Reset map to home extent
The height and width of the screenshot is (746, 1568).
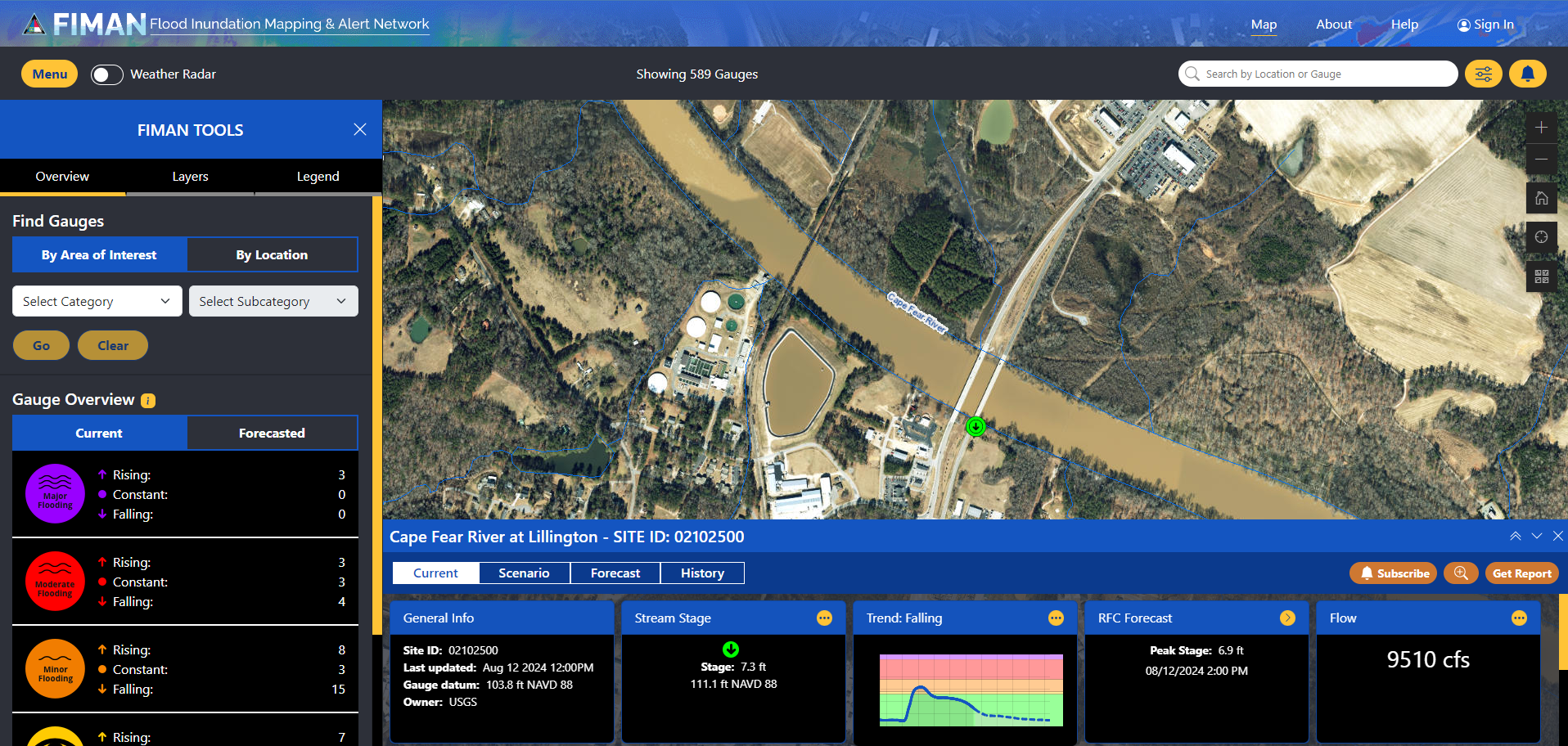1541,198
